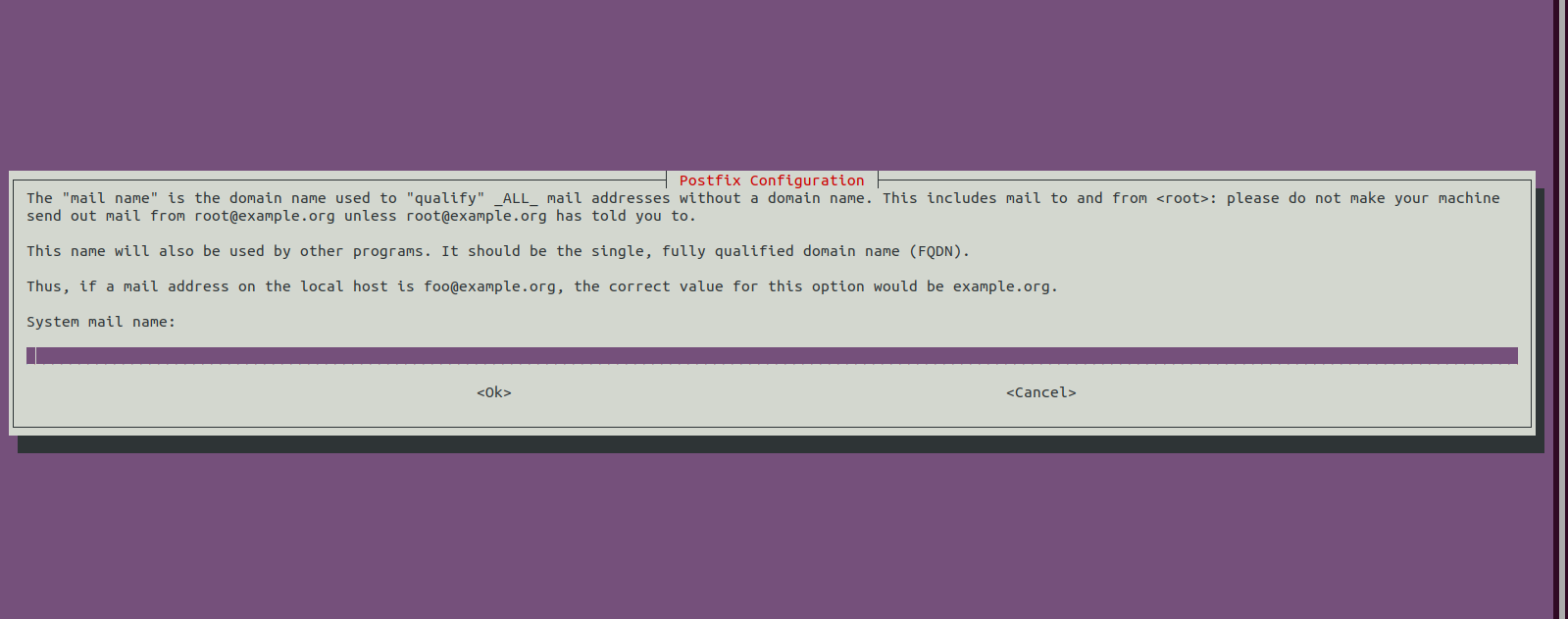Click the "_ALL_" word in the description

pyautogui.click(x=516, y=198)
